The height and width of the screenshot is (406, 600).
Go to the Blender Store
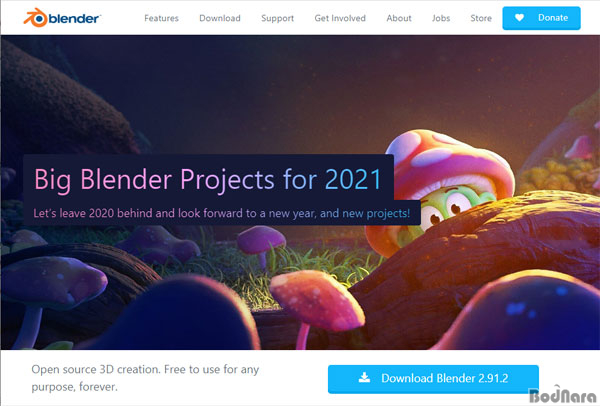pos(481,18)
